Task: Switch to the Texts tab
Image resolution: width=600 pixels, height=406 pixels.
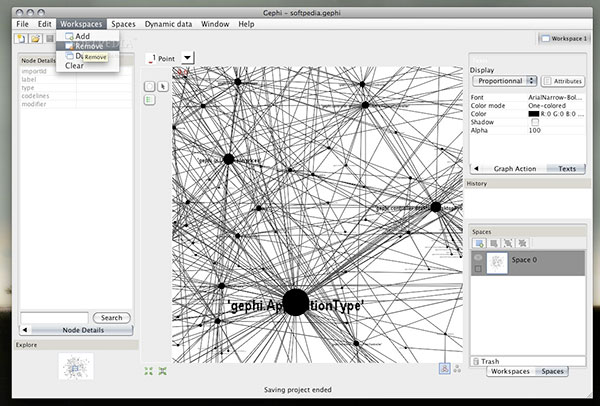Action: (566, 168)
